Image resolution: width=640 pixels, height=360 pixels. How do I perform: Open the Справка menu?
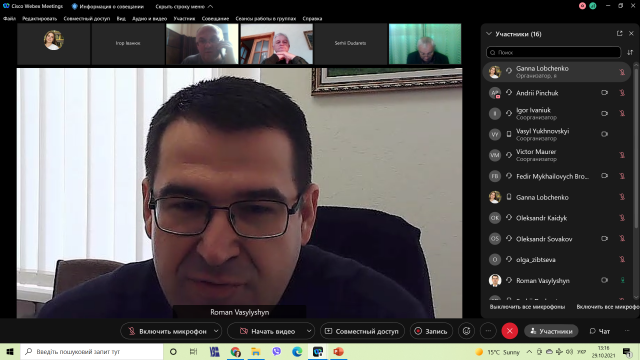point(312,18)
